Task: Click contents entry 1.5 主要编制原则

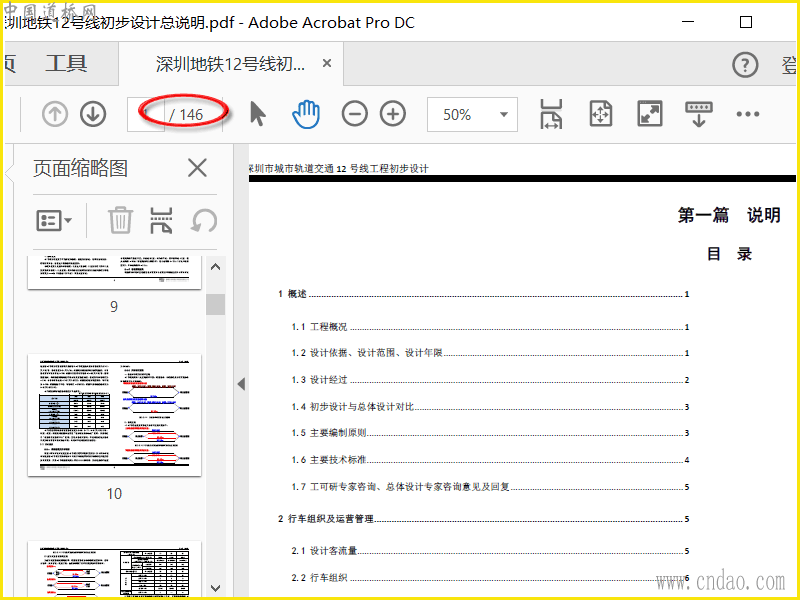Action: pyautogui.click(x=490, y=433)
